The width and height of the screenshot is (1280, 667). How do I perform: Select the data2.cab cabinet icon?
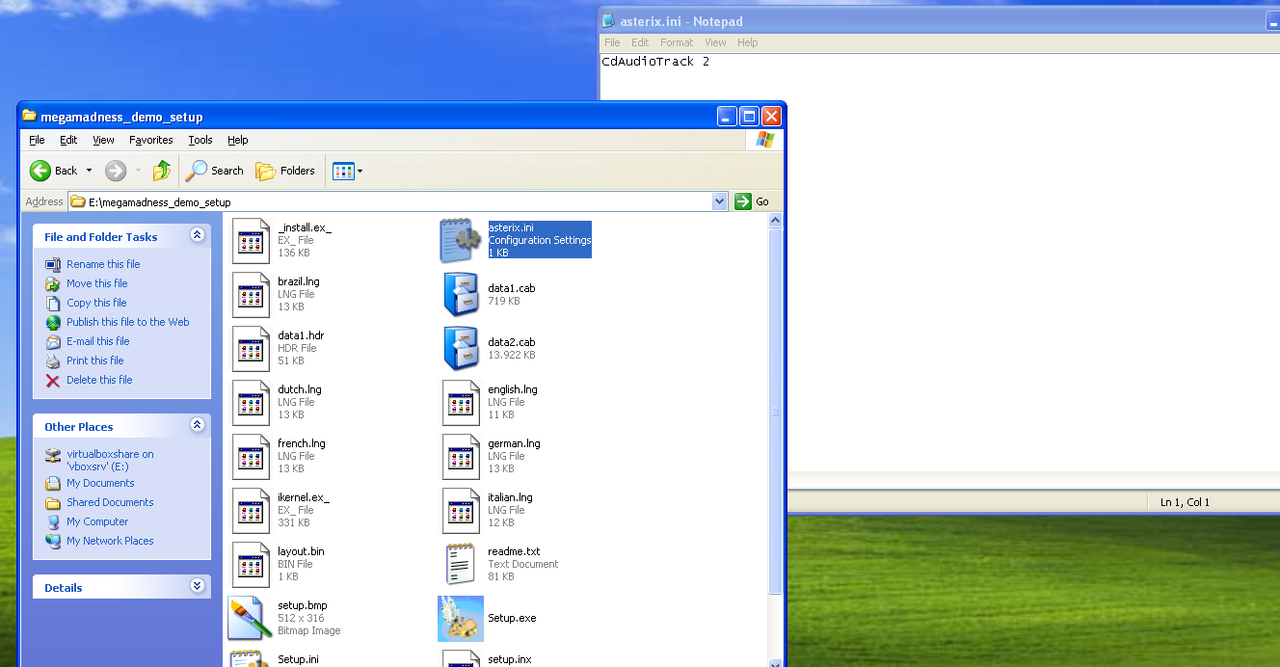point(461,349)
